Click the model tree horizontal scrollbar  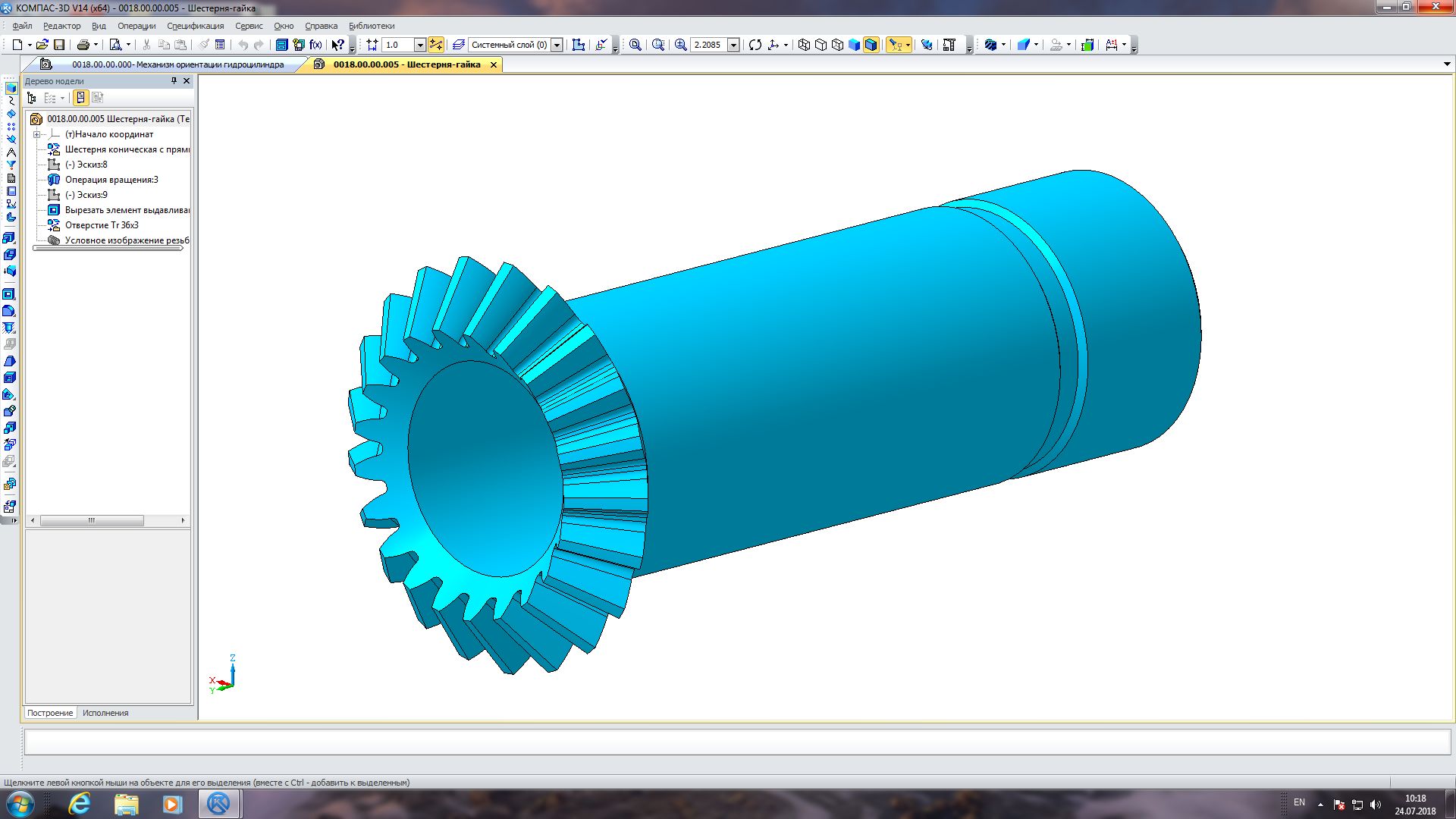[91, 521]
